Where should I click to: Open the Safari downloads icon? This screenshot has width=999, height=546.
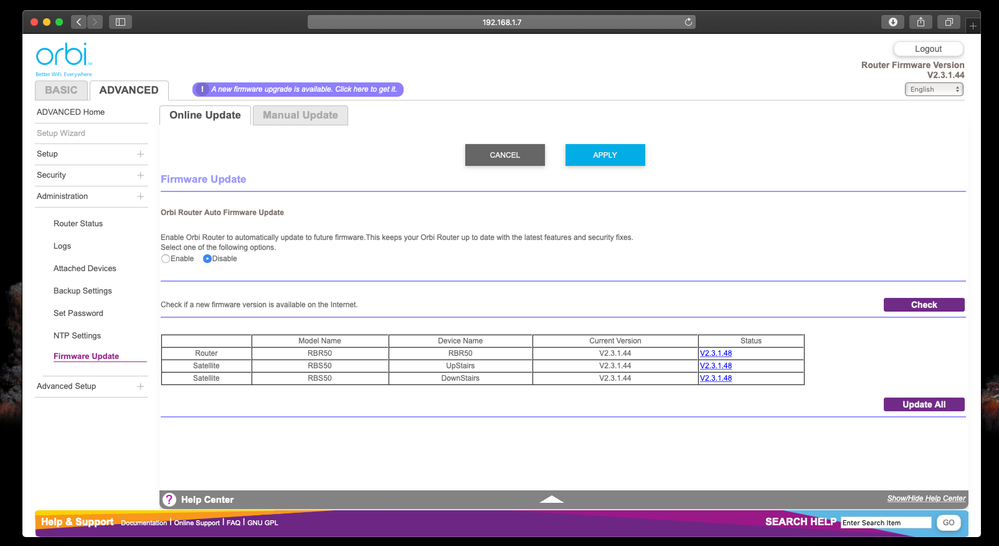(892, 22)
